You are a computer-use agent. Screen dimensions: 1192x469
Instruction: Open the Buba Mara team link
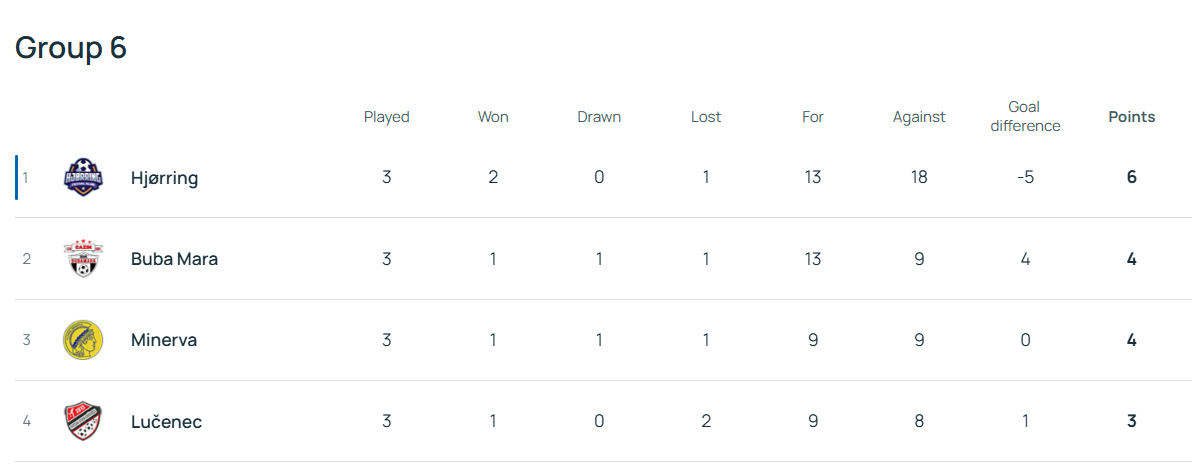click(x=174, y=259)
